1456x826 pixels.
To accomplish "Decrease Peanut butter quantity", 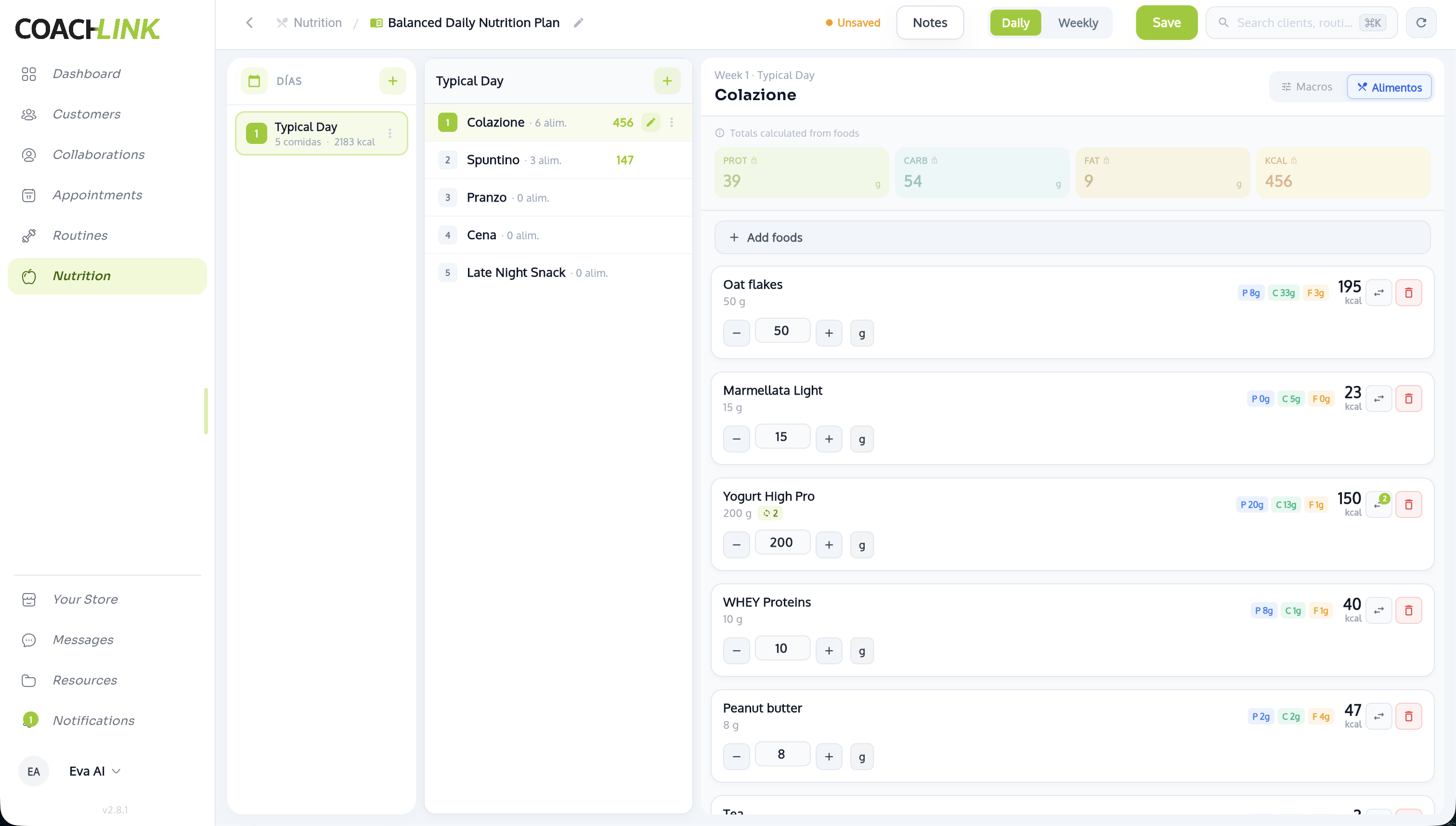I will point(736,756).
